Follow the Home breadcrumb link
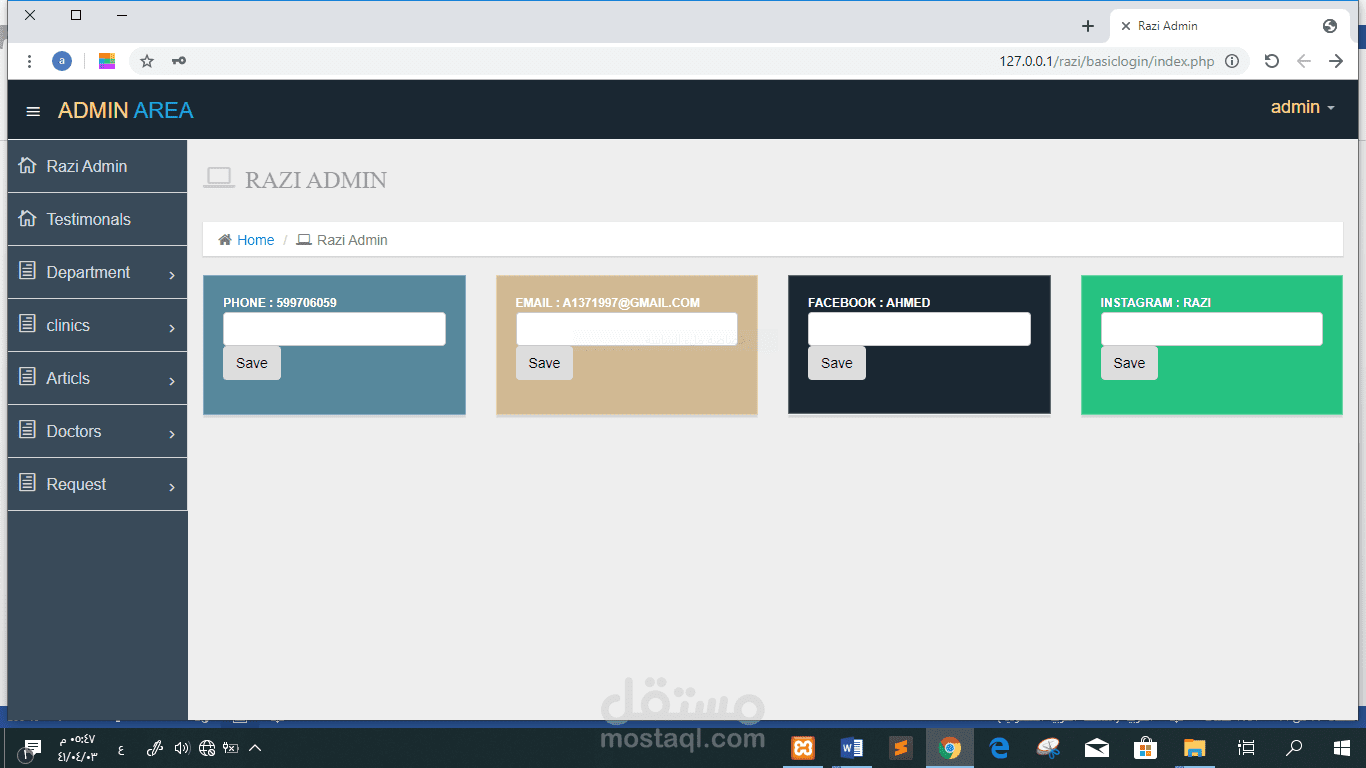 coord(255,240)
